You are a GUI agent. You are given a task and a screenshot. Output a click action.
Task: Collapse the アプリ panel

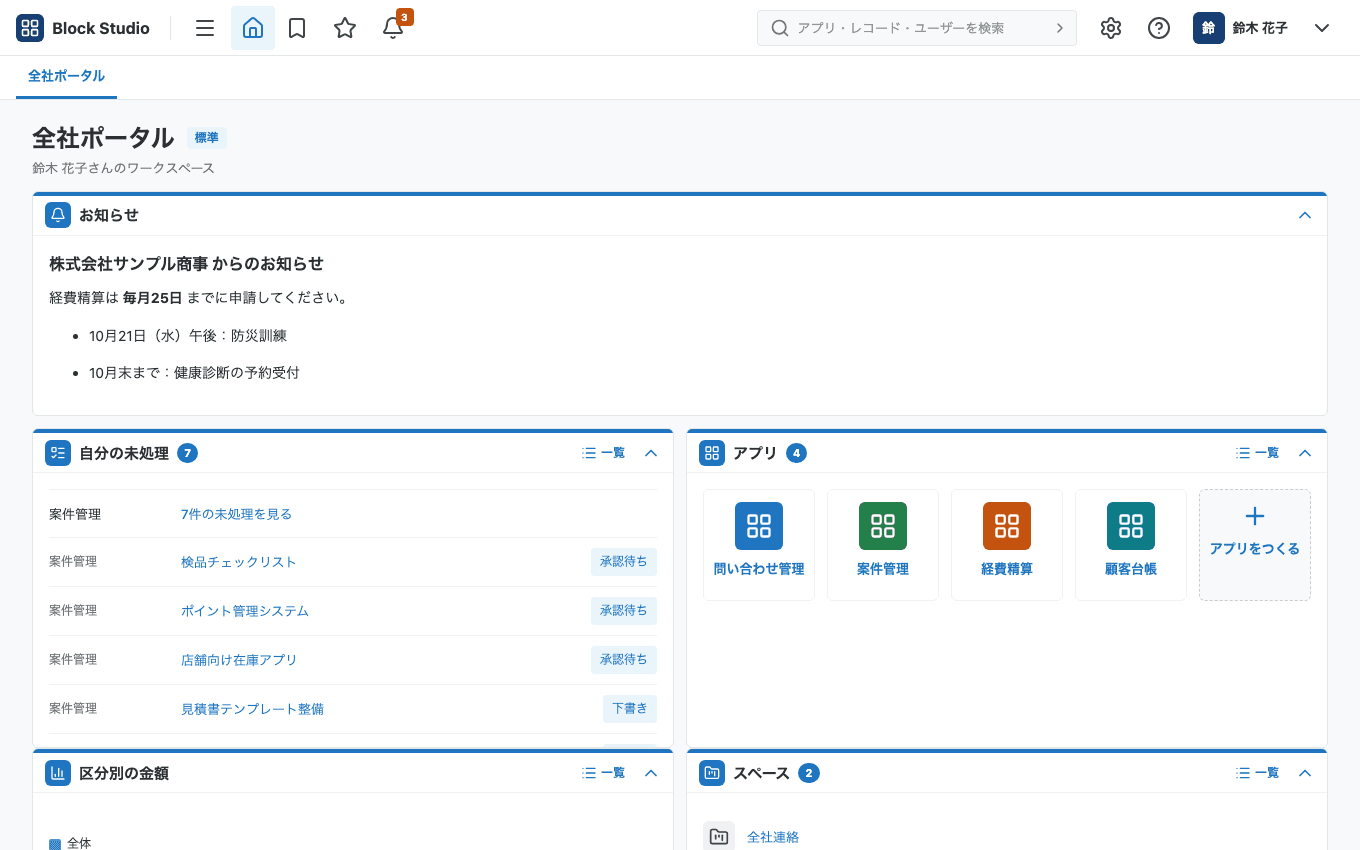pos(1304,453)
